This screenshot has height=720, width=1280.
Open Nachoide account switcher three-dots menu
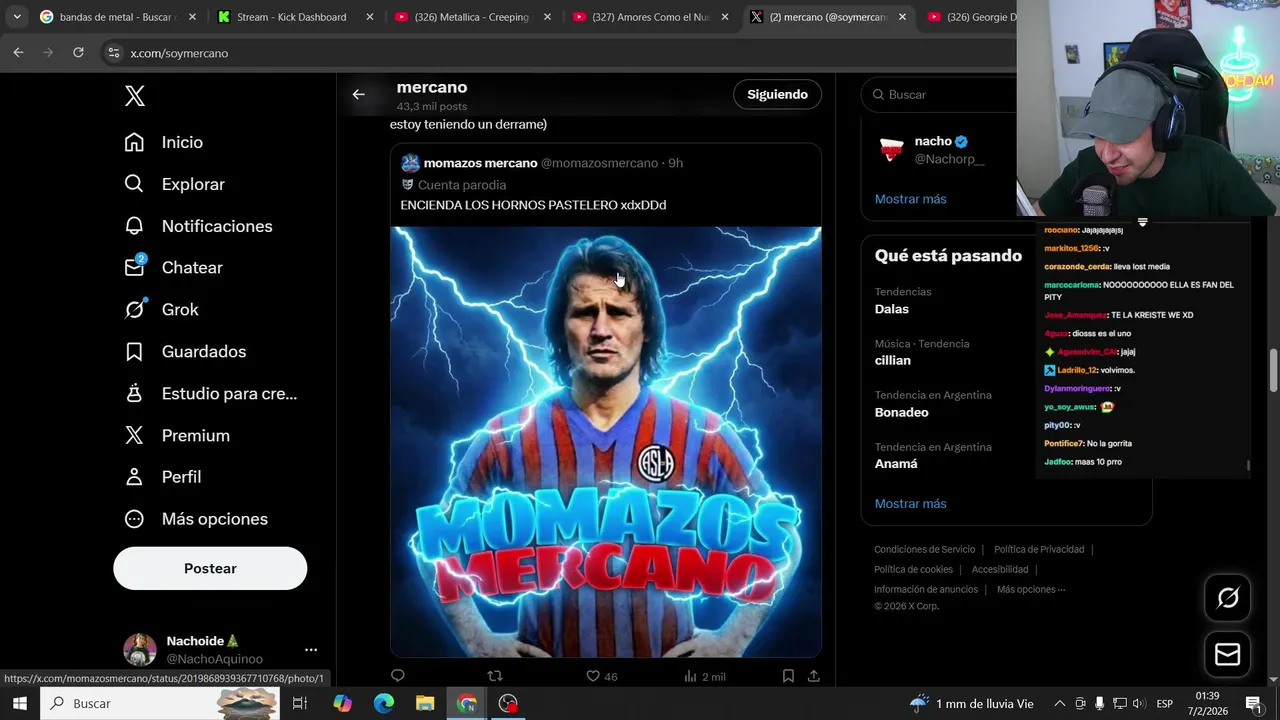coord(310,649)
